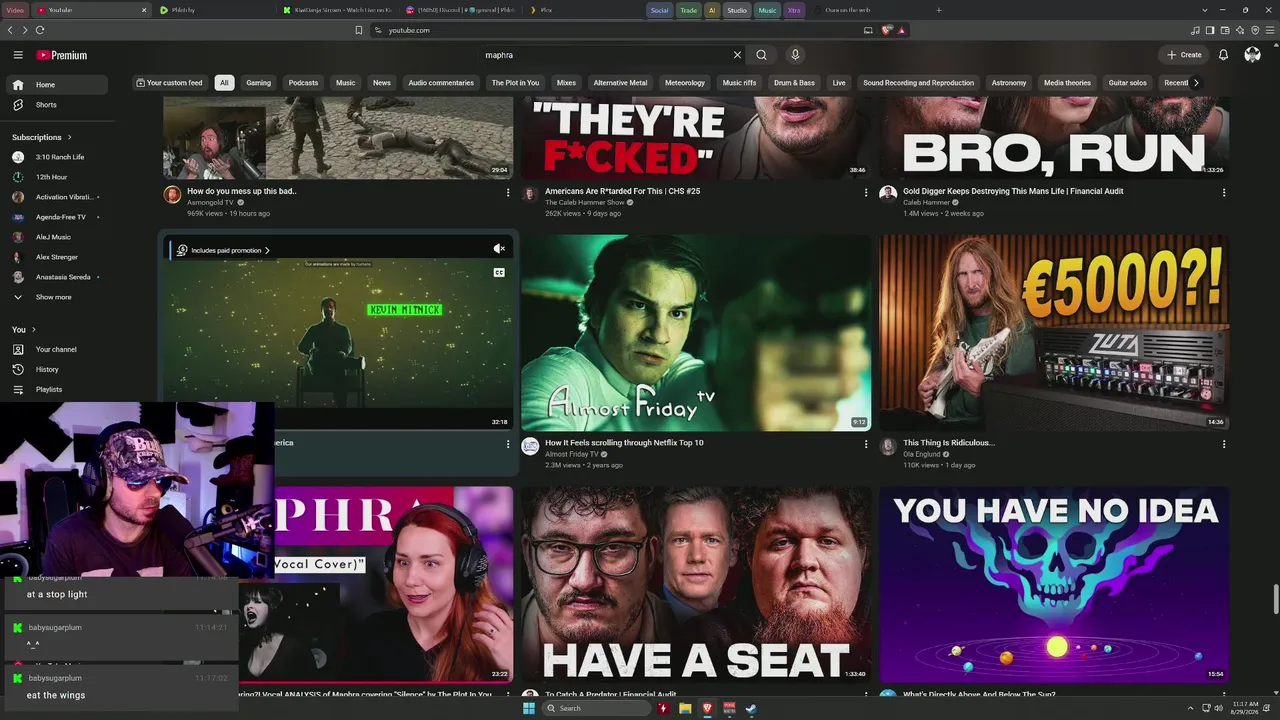Viewport: 1280px width, 720px height.
Task: Open the account avatar menu
Action: [1252, 55]
